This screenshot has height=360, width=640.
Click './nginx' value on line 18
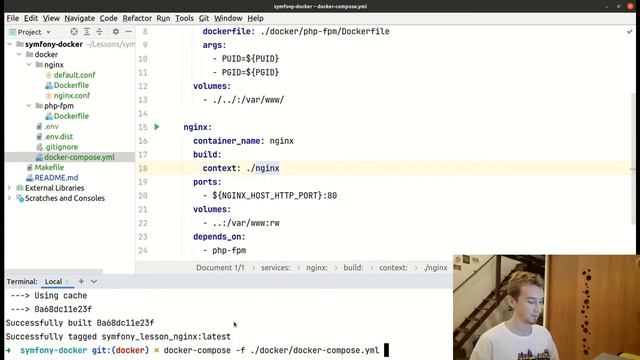click(x=263, y=168)
